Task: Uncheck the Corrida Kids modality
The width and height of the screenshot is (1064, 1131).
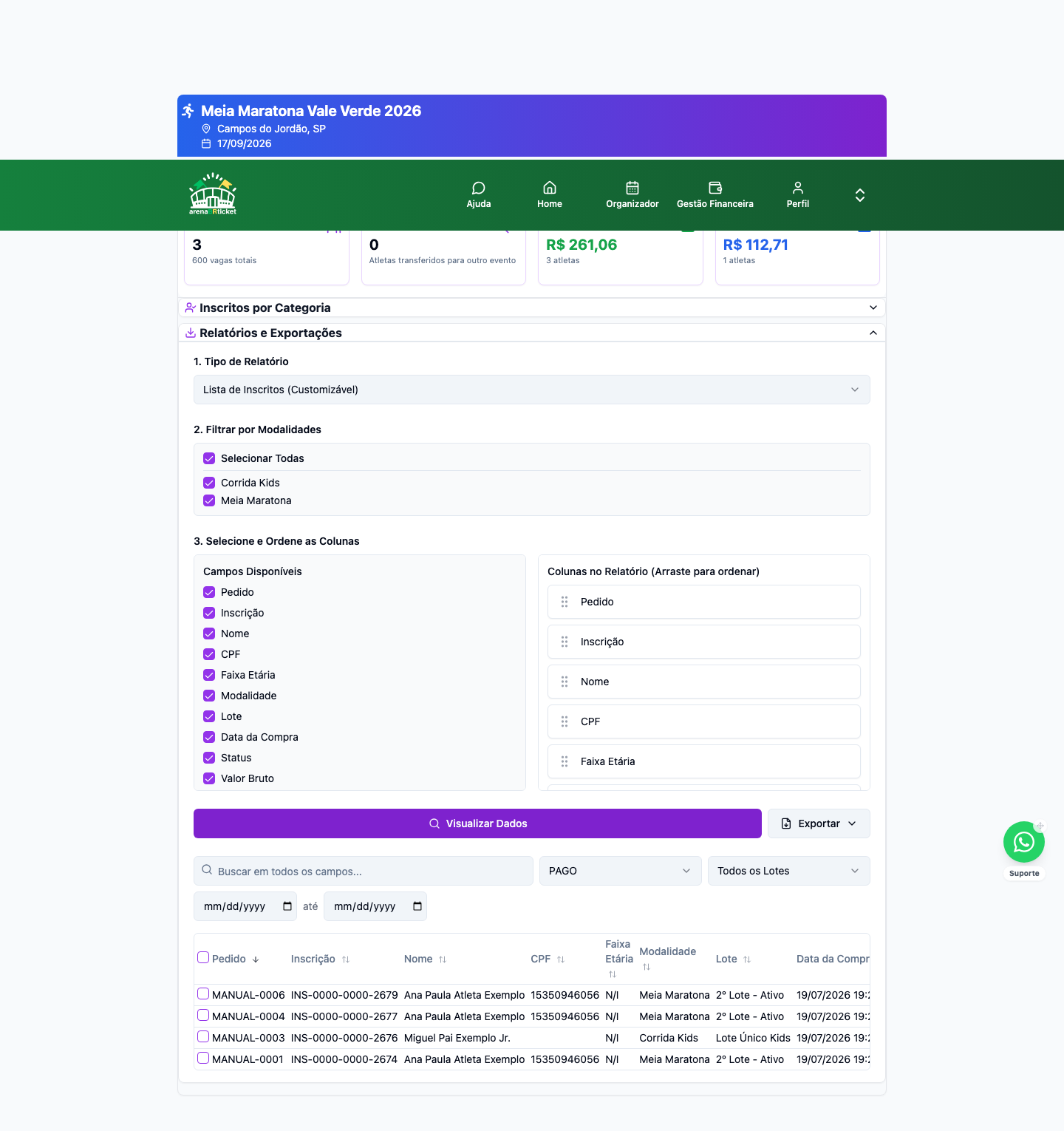Action: pos(209,483)
